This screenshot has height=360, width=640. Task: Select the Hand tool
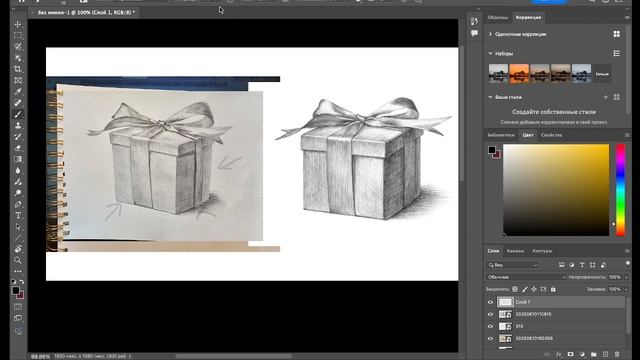click(x=18, y=249)
